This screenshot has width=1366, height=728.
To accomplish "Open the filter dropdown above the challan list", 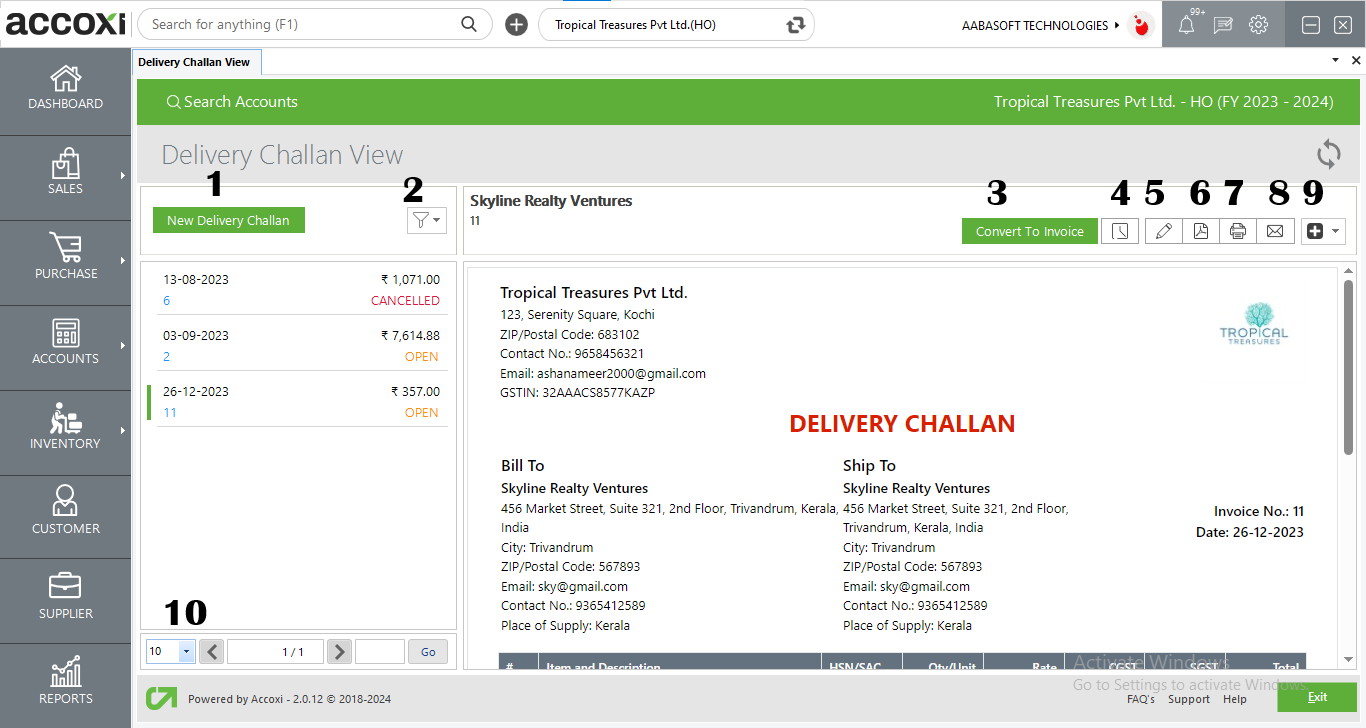I will (427, 220).
